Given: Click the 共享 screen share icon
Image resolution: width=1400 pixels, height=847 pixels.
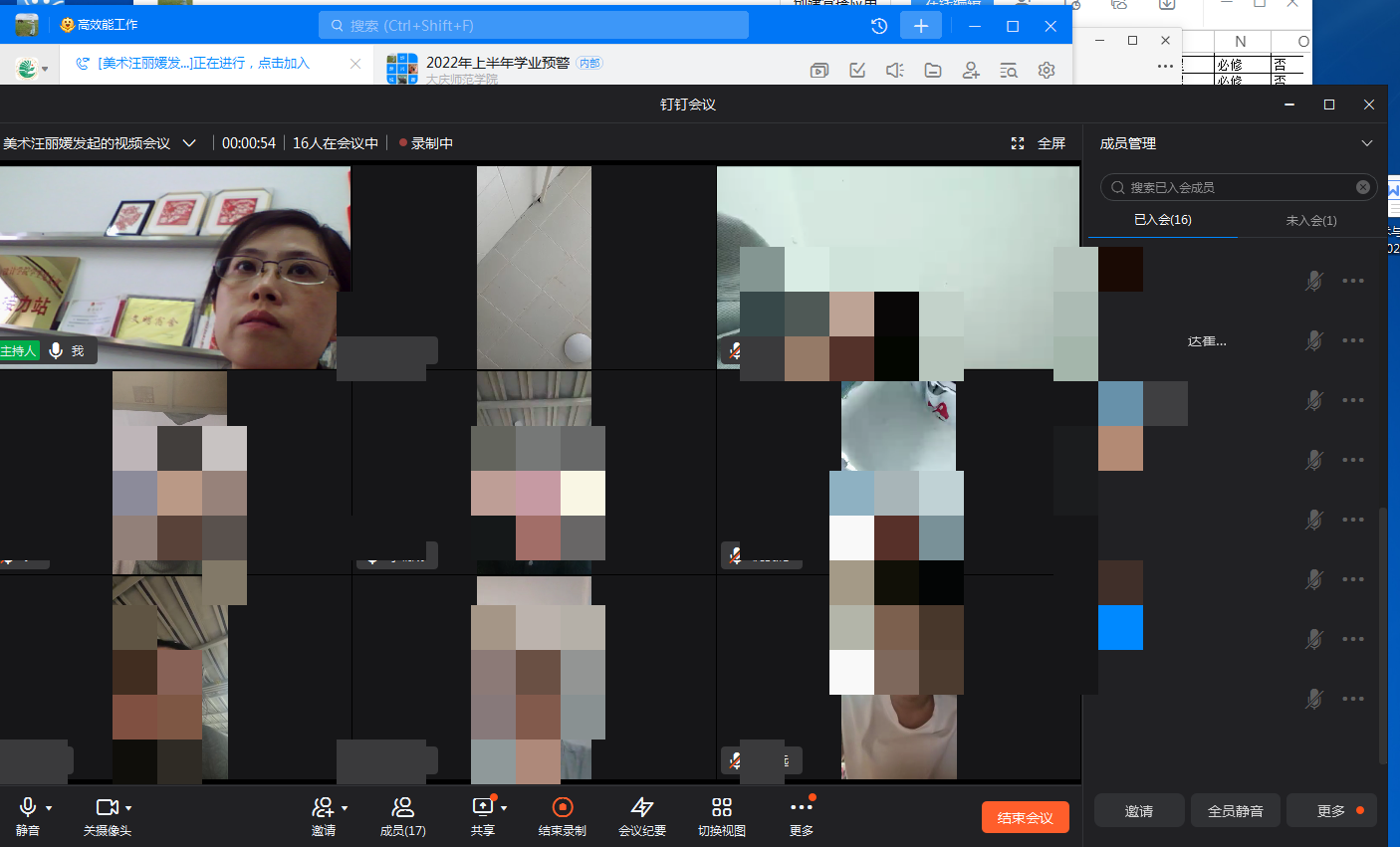Looking at the screenshot, I should [x=482, y=807].
